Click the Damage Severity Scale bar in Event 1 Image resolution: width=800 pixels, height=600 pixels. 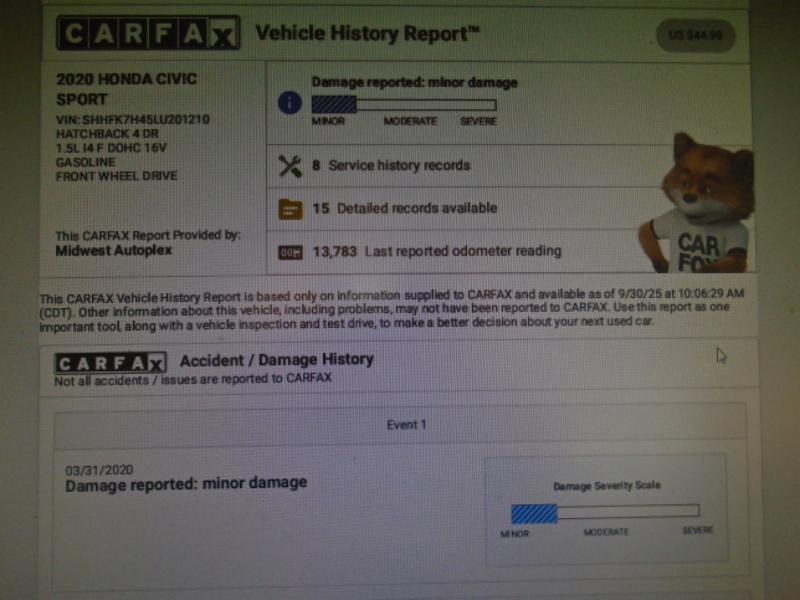pyautogui.click(x=605, y=512)
